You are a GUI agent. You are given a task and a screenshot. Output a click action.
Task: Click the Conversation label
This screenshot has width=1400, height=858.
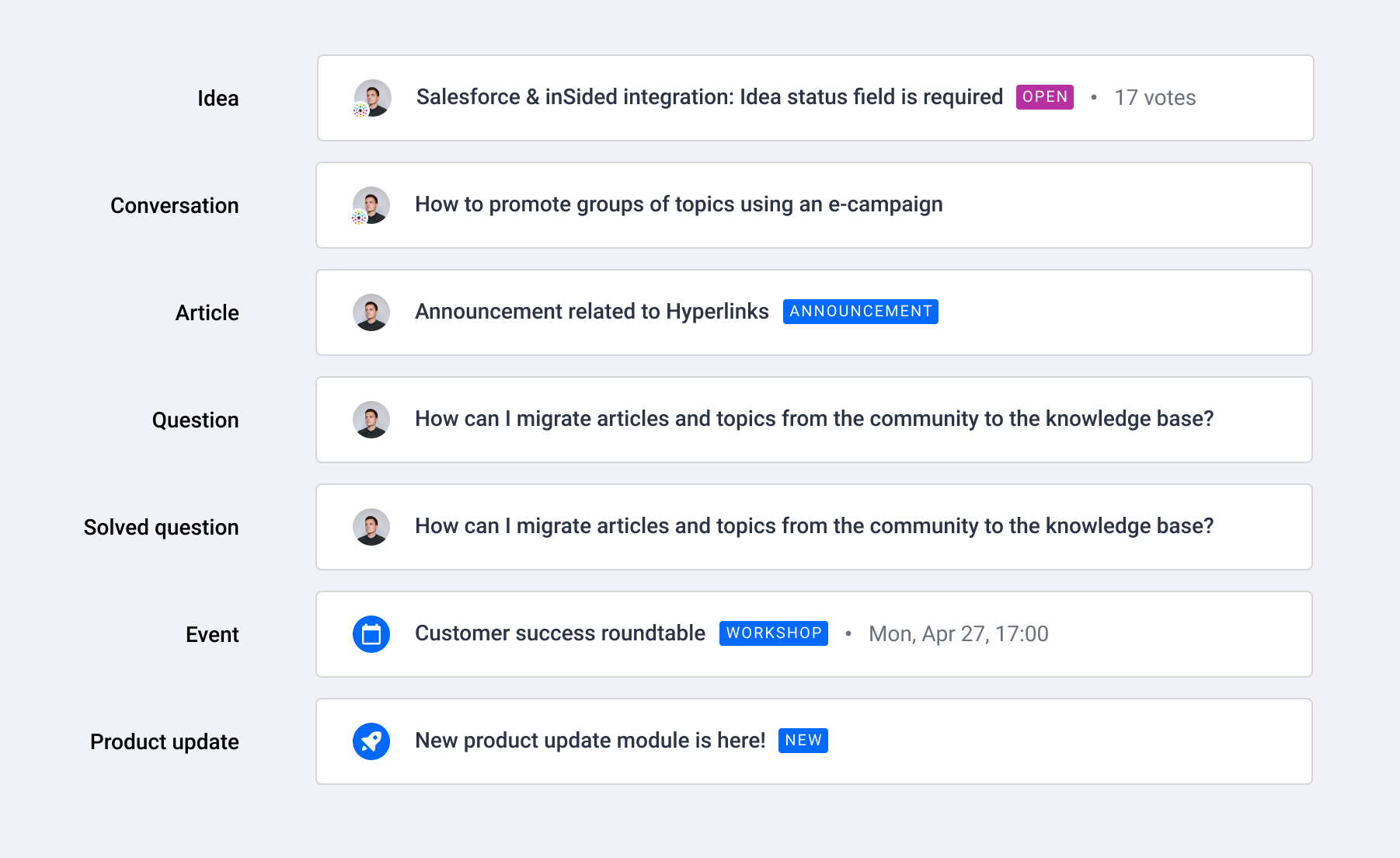pyautogui.click(x=175, y=206)
